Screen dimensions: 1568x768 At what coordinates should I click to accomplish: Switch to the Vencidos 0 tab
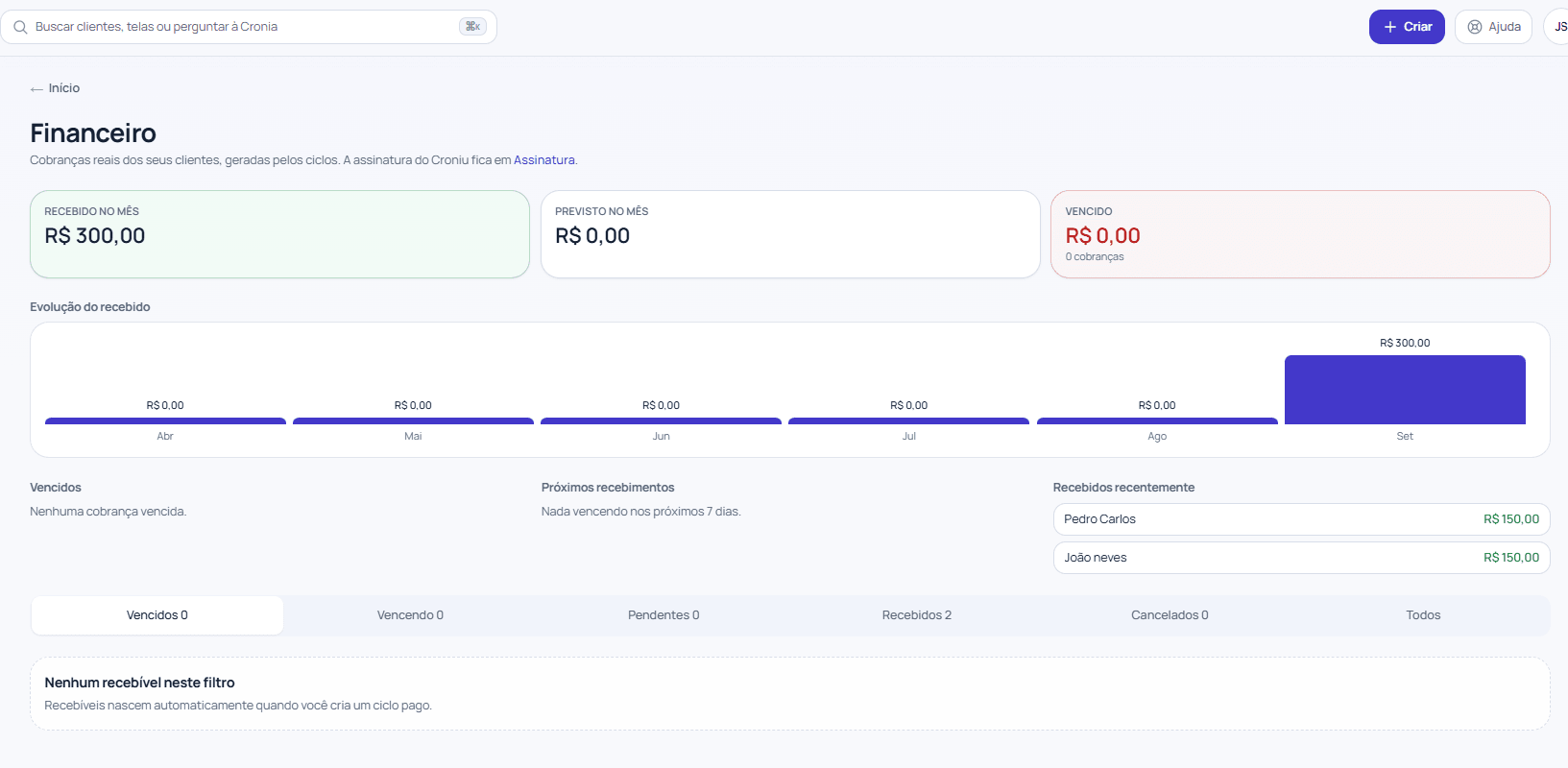click(x=157, y=615)
